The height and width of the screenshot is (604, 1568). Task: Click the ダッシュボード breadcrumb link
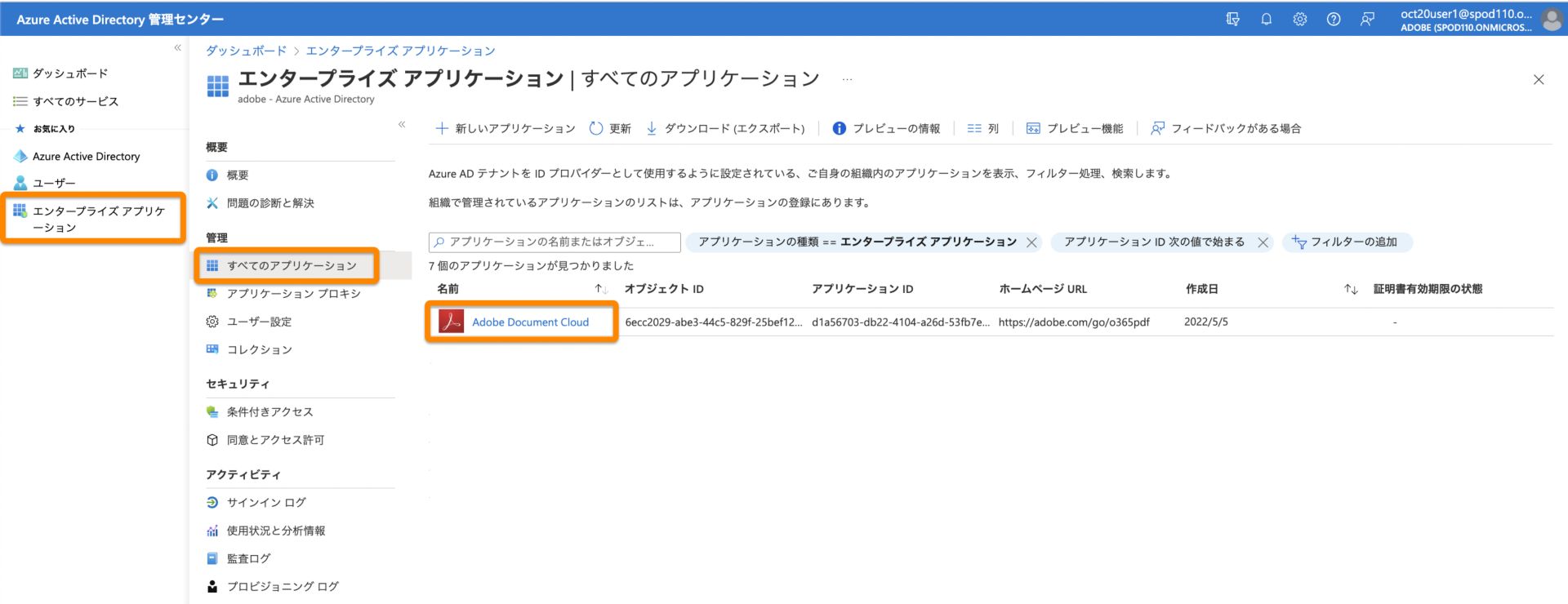pyautogui.click(x=246, y=51)
